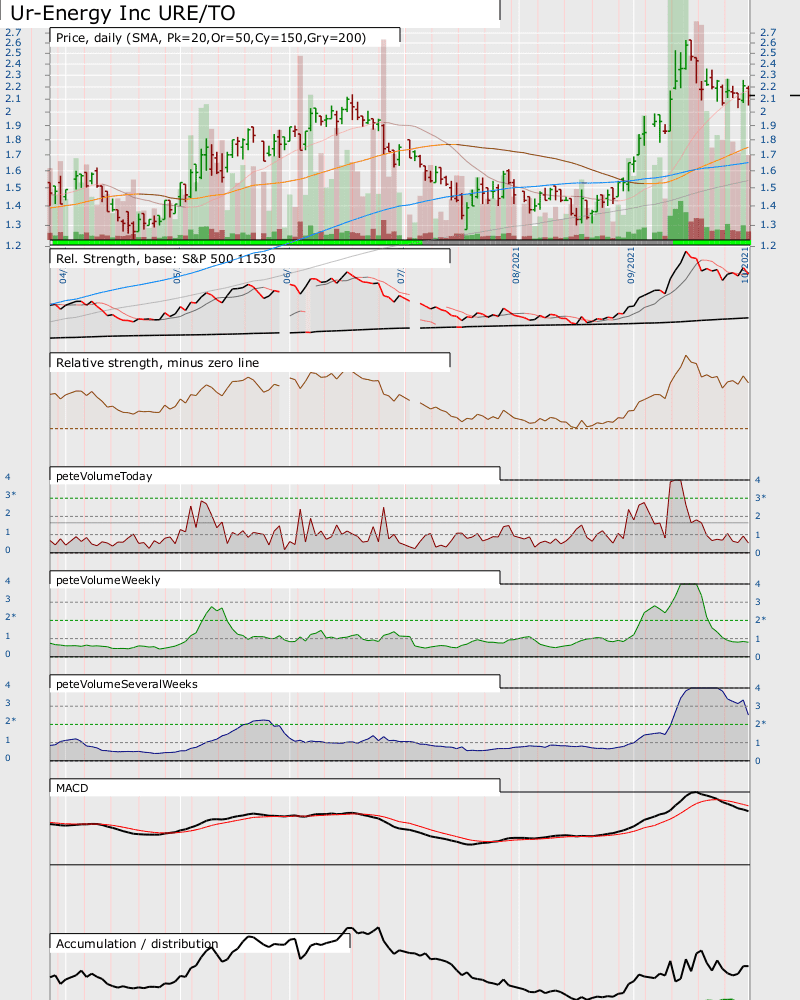Viewport: 800px width, 1000px height.
Task: Select the Accumulation / distribution label
Action: click(x=137, y=944)
